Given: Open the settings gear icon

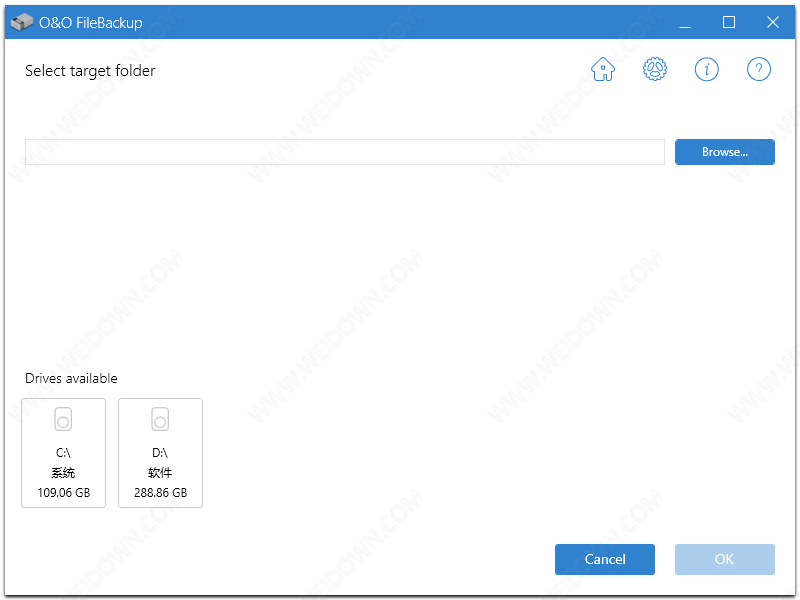Looking at the screenshot, I should click(655, 69).
